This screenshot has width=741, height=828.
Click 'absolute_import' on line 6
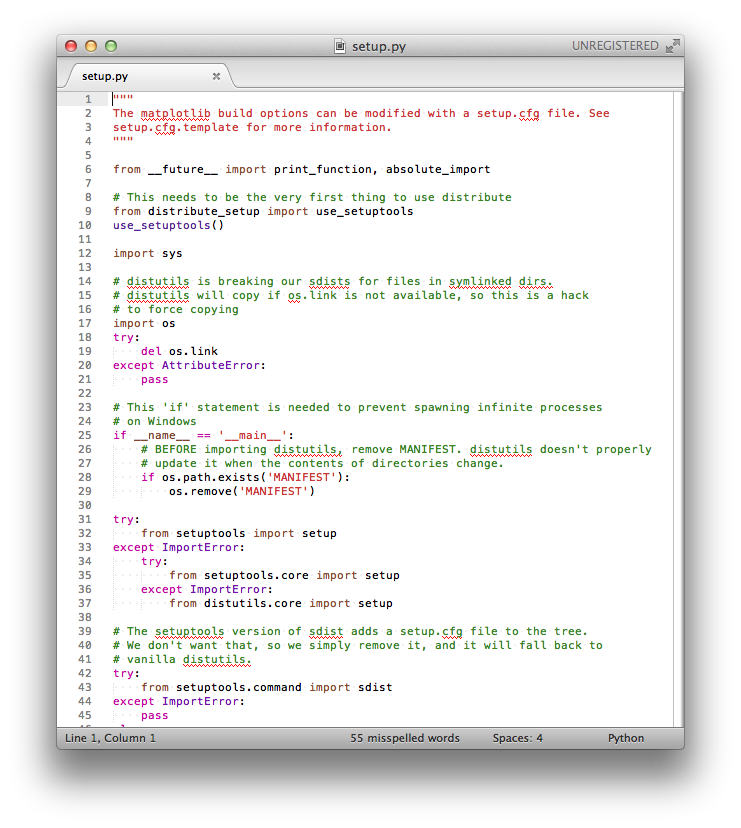click(x=438, y=170)
